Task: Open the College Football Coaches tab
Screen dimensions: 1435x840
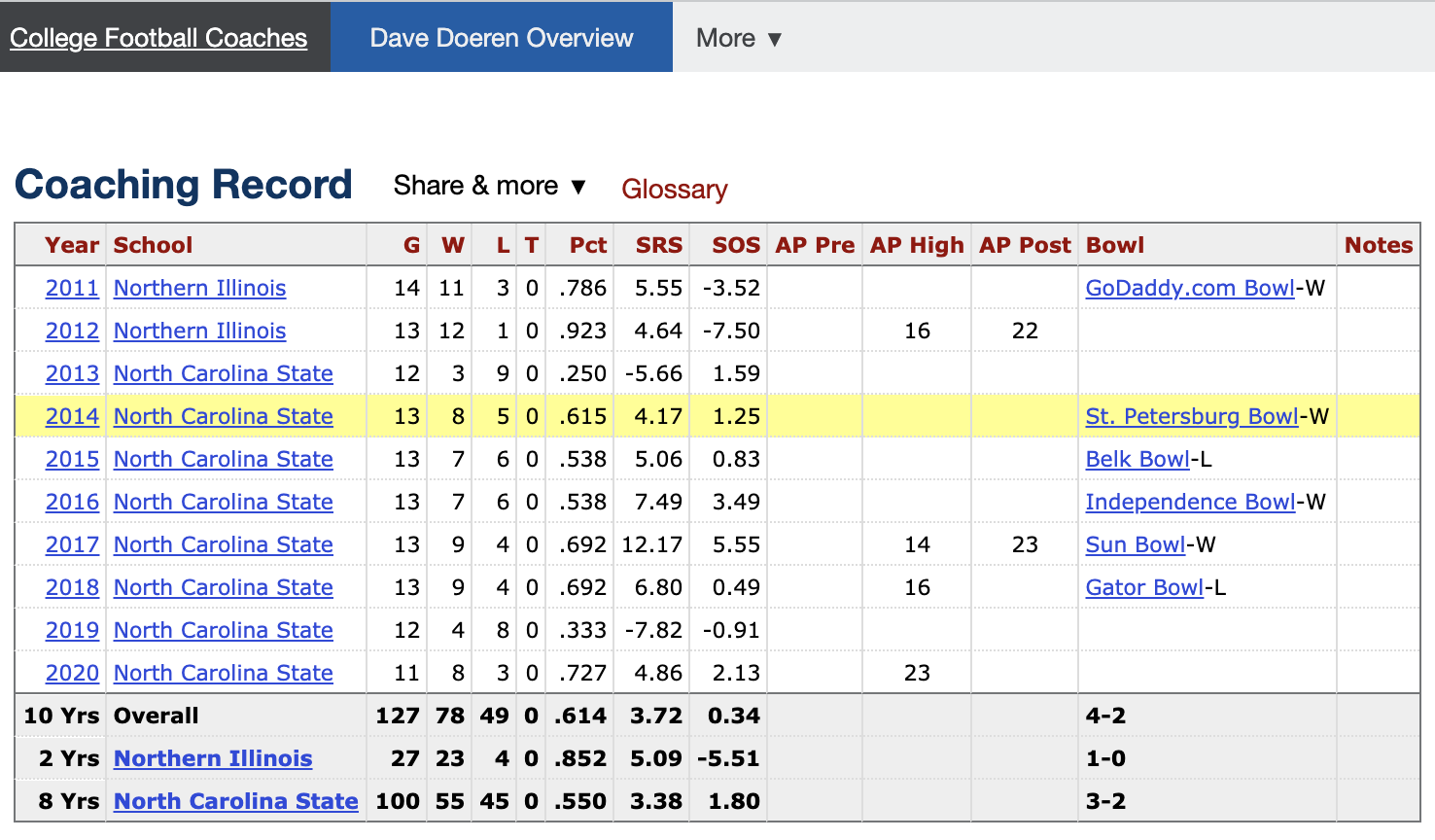Action: click(158, 38)
